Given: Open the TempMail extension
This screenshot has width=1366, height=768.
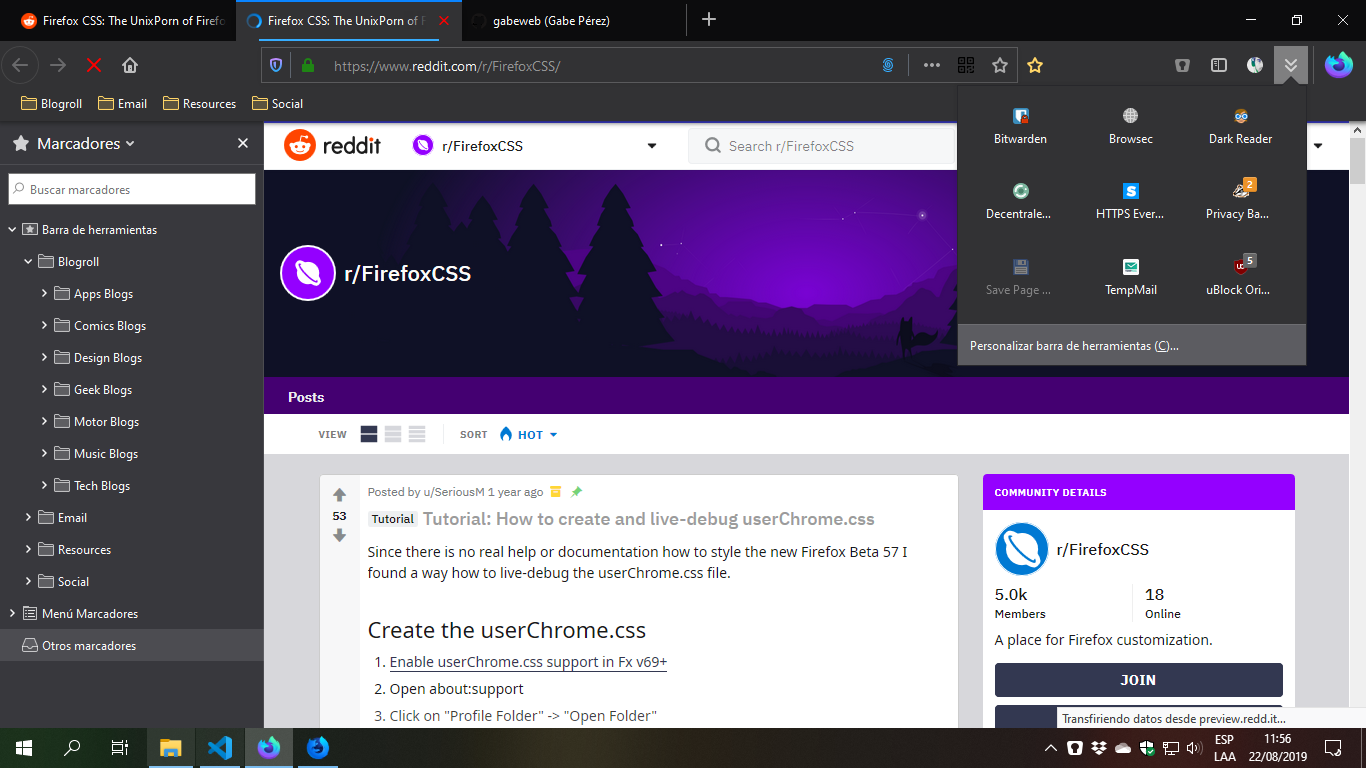Looking at the screenshot, I should [x=1130, y=277].
